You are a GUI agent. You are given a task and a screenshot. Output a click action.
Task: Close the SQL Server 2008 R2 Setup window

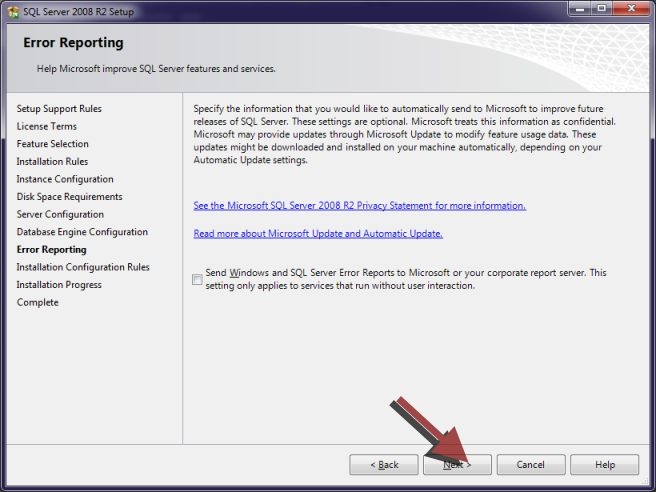coord(631,8)
